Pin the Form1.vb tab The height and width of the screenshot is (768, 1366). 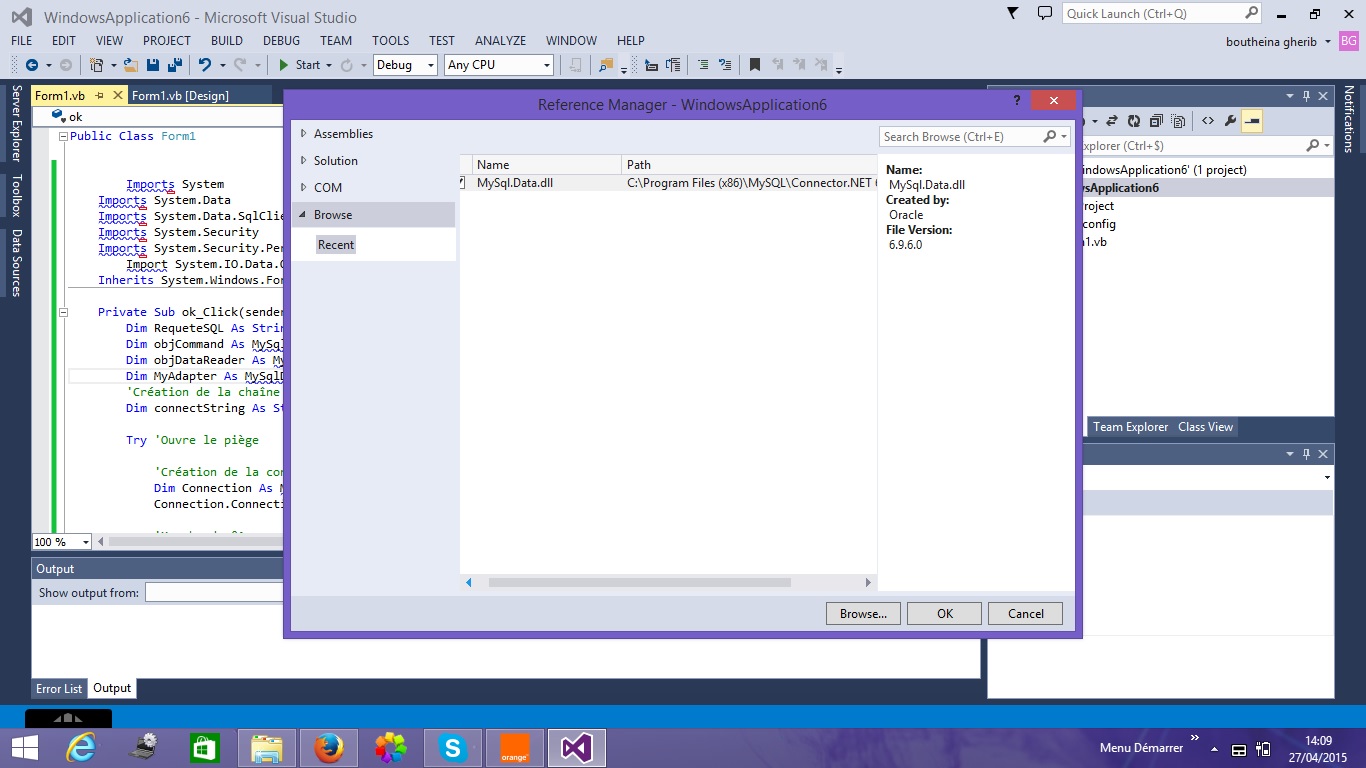[99, 95]
